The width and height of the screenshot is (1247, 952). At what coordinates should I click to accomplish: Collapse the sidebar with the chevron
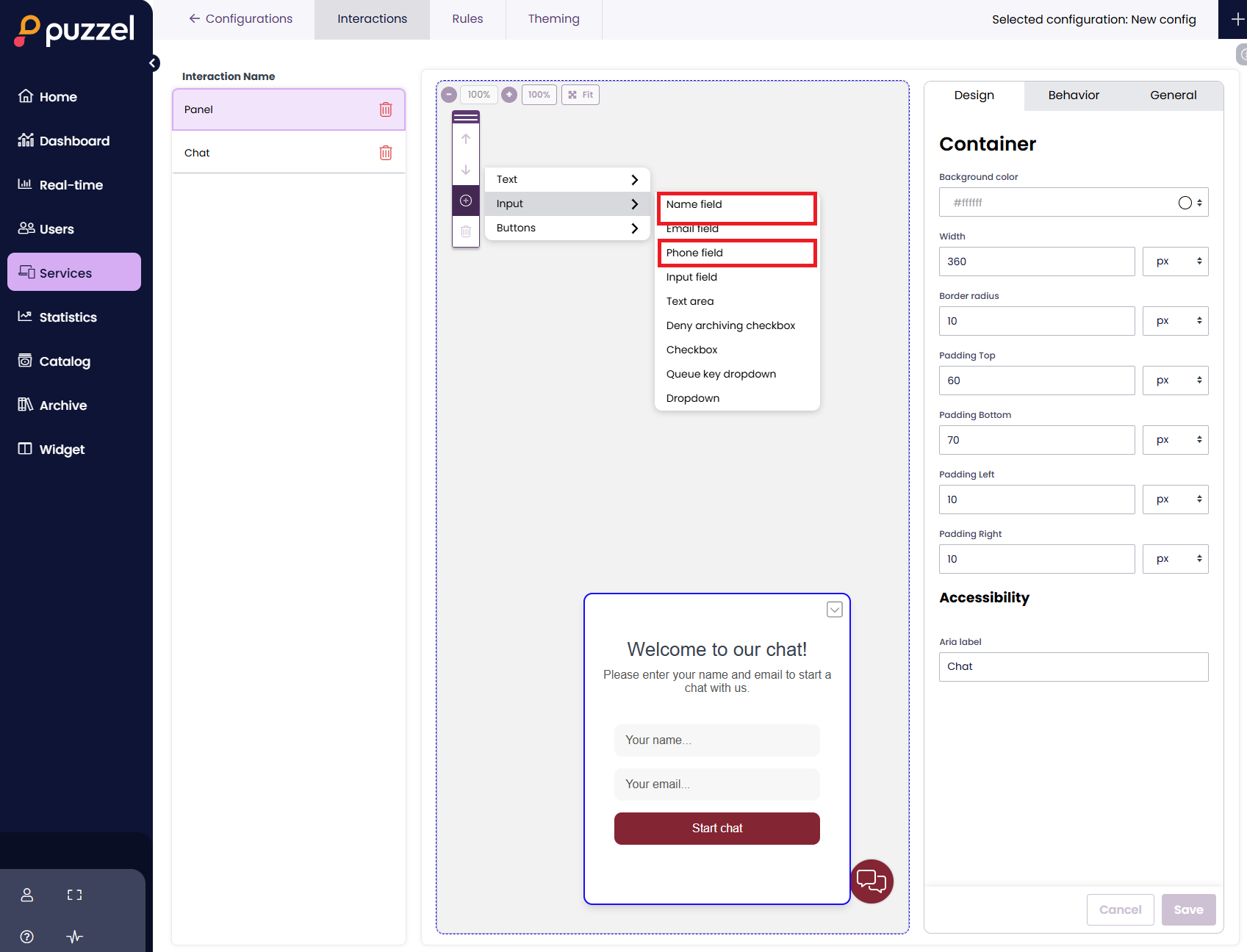point(153,62)
